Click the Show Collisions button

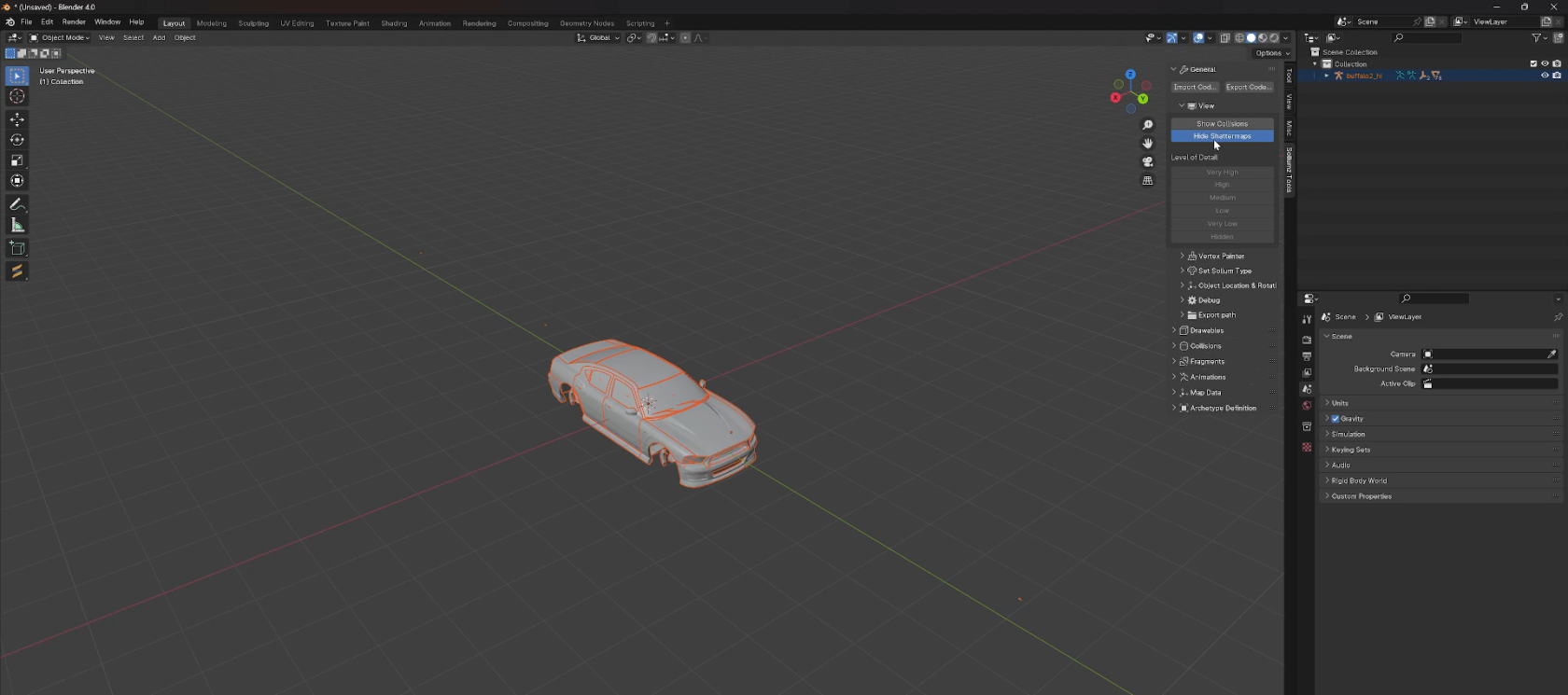click(1222, 123)
